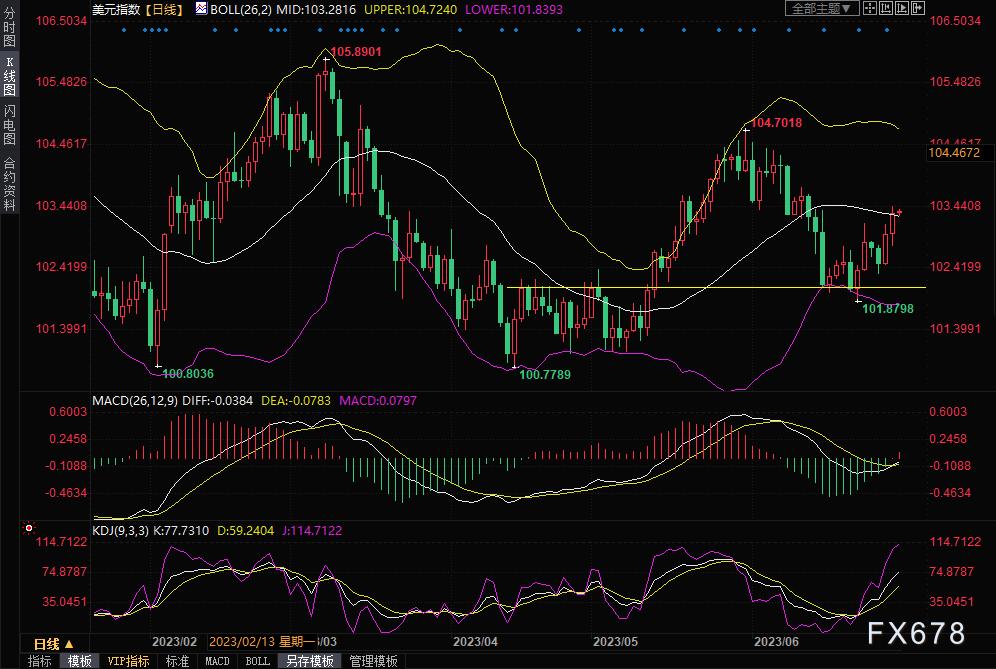This screenshot has height=669, width=996.
Task: Click the 104.7018 high price marker
Action: 776,123
